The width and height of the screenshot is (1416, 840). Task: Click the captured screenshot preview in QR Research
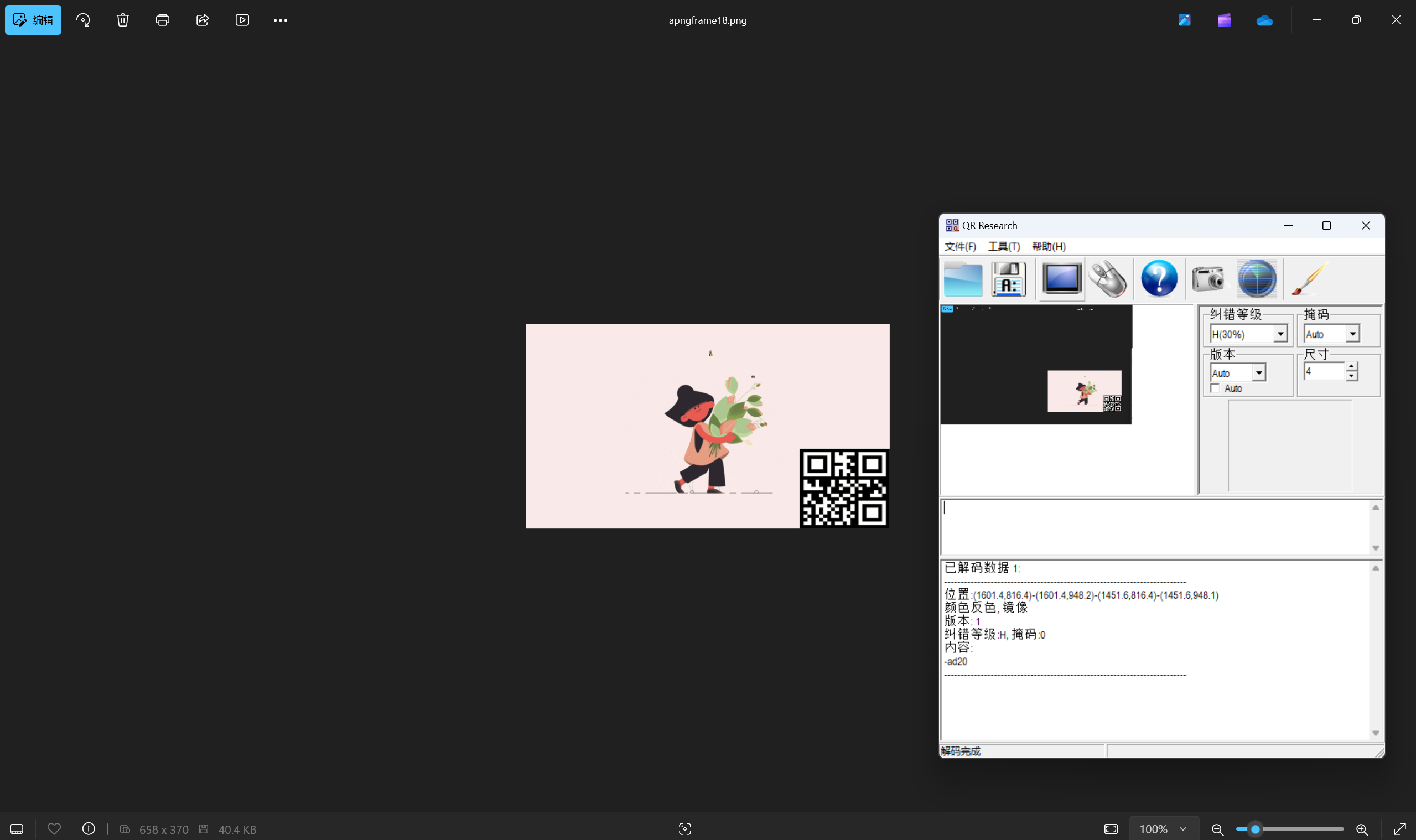(x=1036, y=365)
